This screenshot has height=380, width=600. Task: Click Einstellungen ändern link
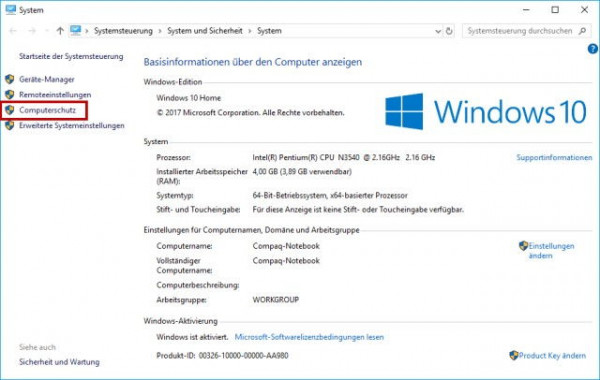coord(551,251)
